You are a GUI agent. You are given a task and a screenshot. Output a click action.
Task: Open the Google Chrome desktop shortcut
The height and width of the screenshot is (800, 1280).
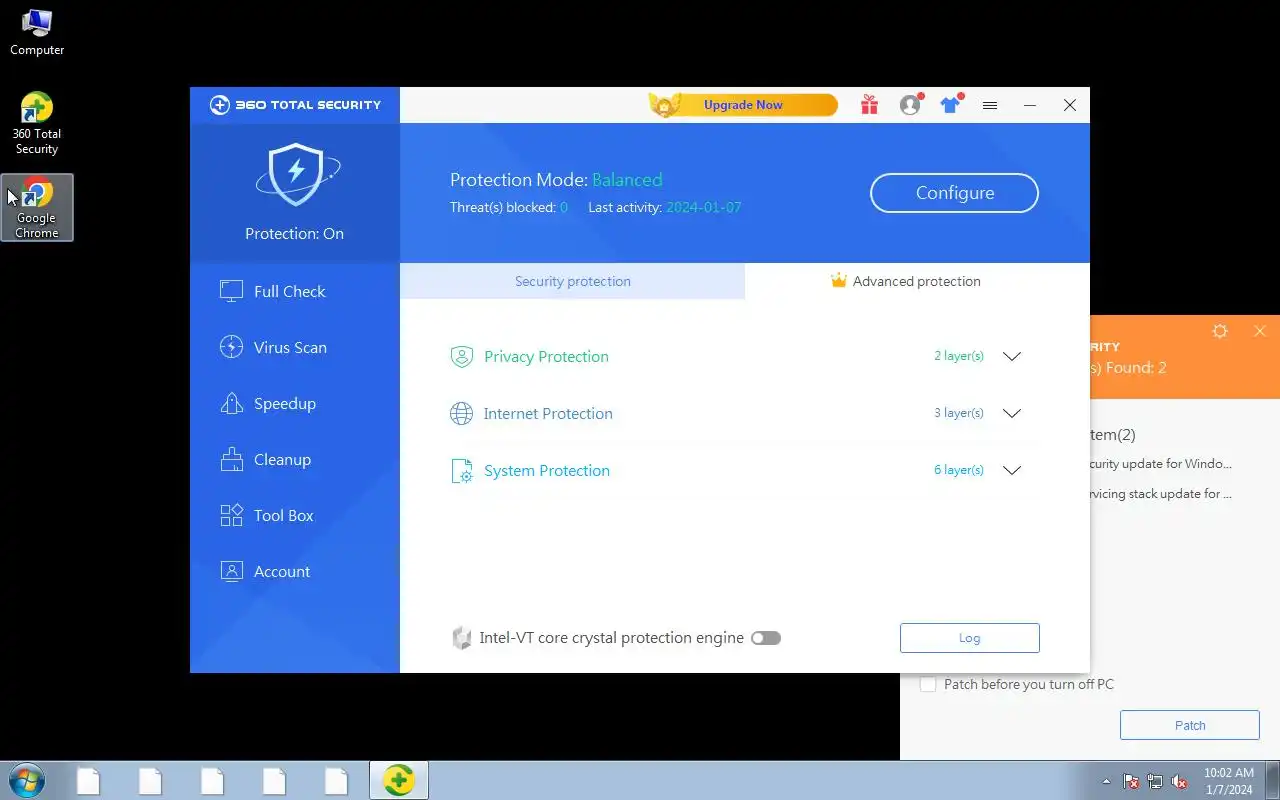click(37, 208)
